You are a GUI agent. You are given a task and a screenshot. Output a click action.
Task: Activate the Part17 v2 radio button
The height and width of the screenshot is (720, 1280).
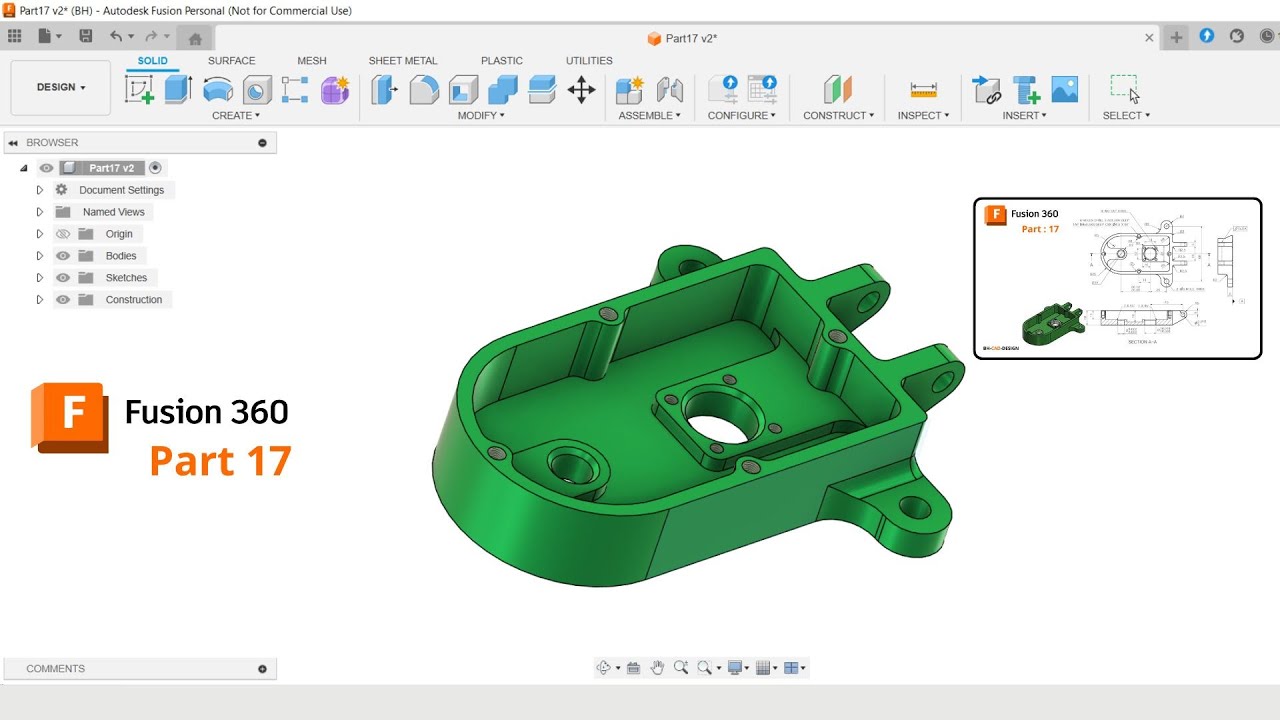pos(155,168)
